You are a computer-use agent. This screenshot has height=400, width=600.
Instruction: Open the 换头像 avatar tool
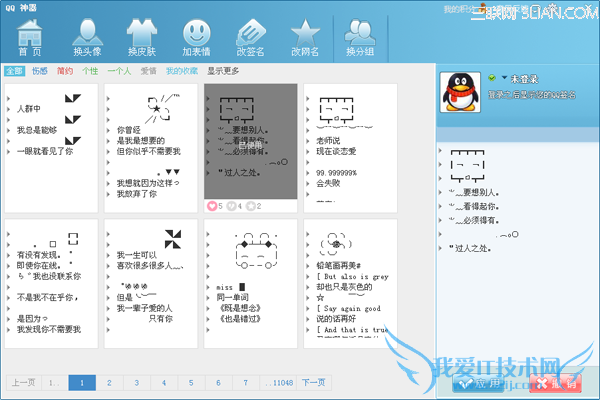coord(88,38)
